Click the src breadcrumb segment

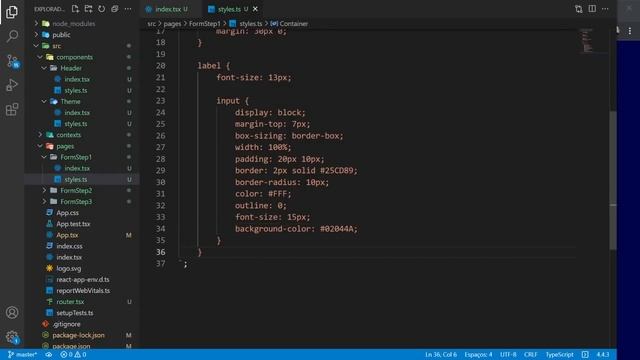151,24
